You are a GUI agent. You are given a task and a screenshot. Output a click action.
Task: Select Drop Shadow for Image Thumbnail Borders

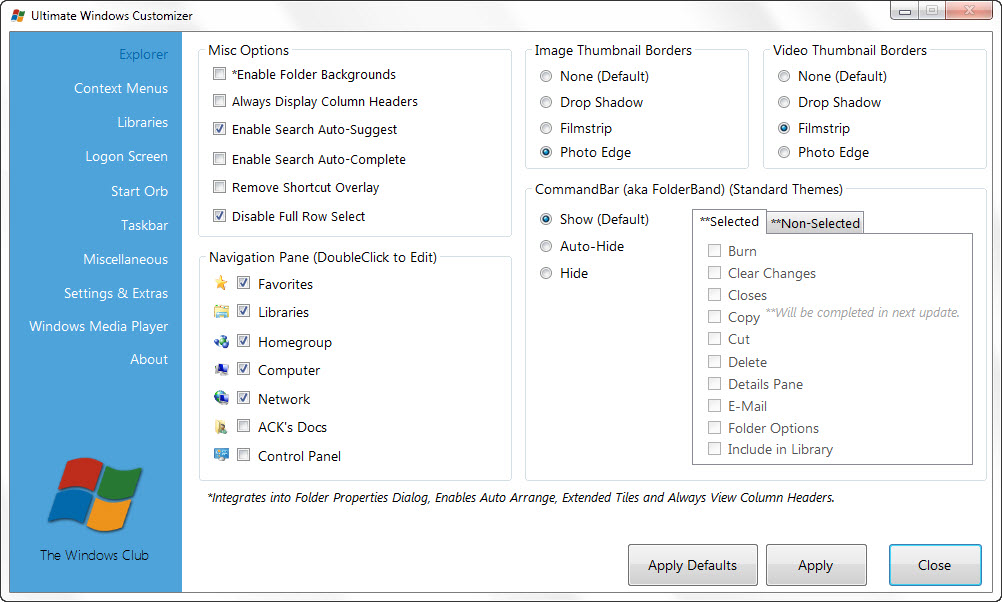click(x=546, y=102)
